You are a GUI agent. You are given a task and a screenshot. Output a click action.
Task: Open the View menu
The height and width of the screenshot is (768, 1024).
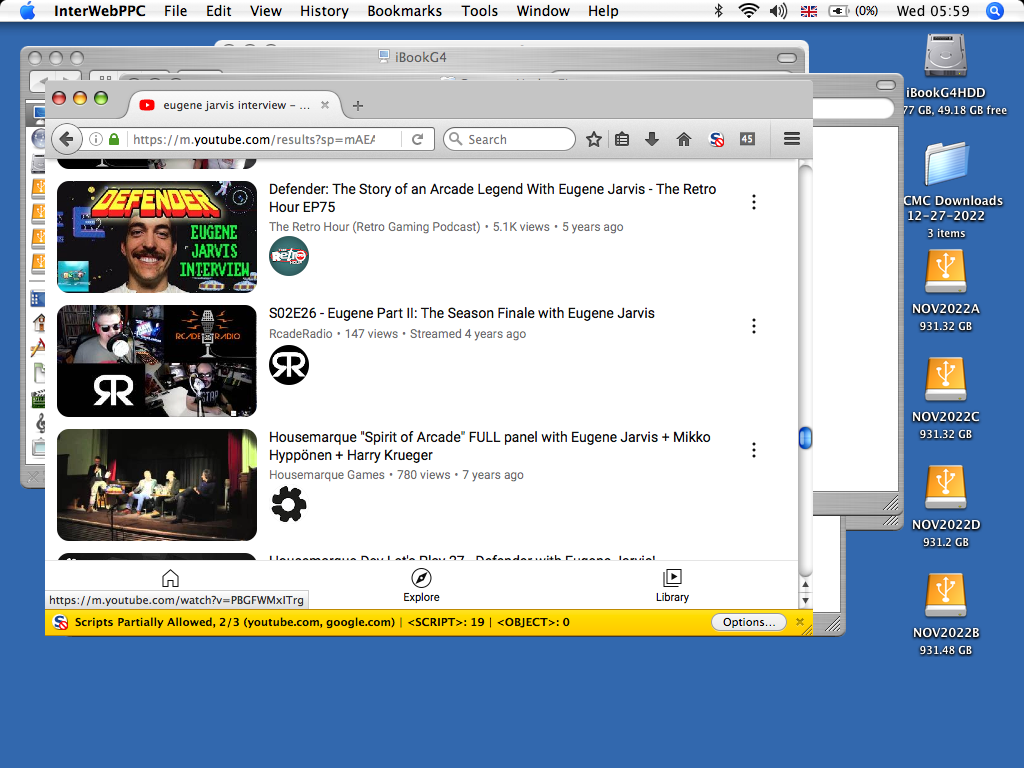point(266,11)
